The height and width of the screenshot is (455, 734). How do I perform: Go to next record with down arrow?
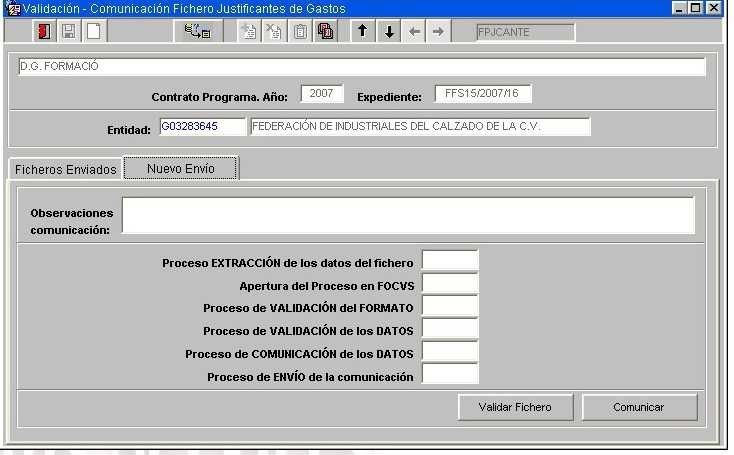pos(389,32)
